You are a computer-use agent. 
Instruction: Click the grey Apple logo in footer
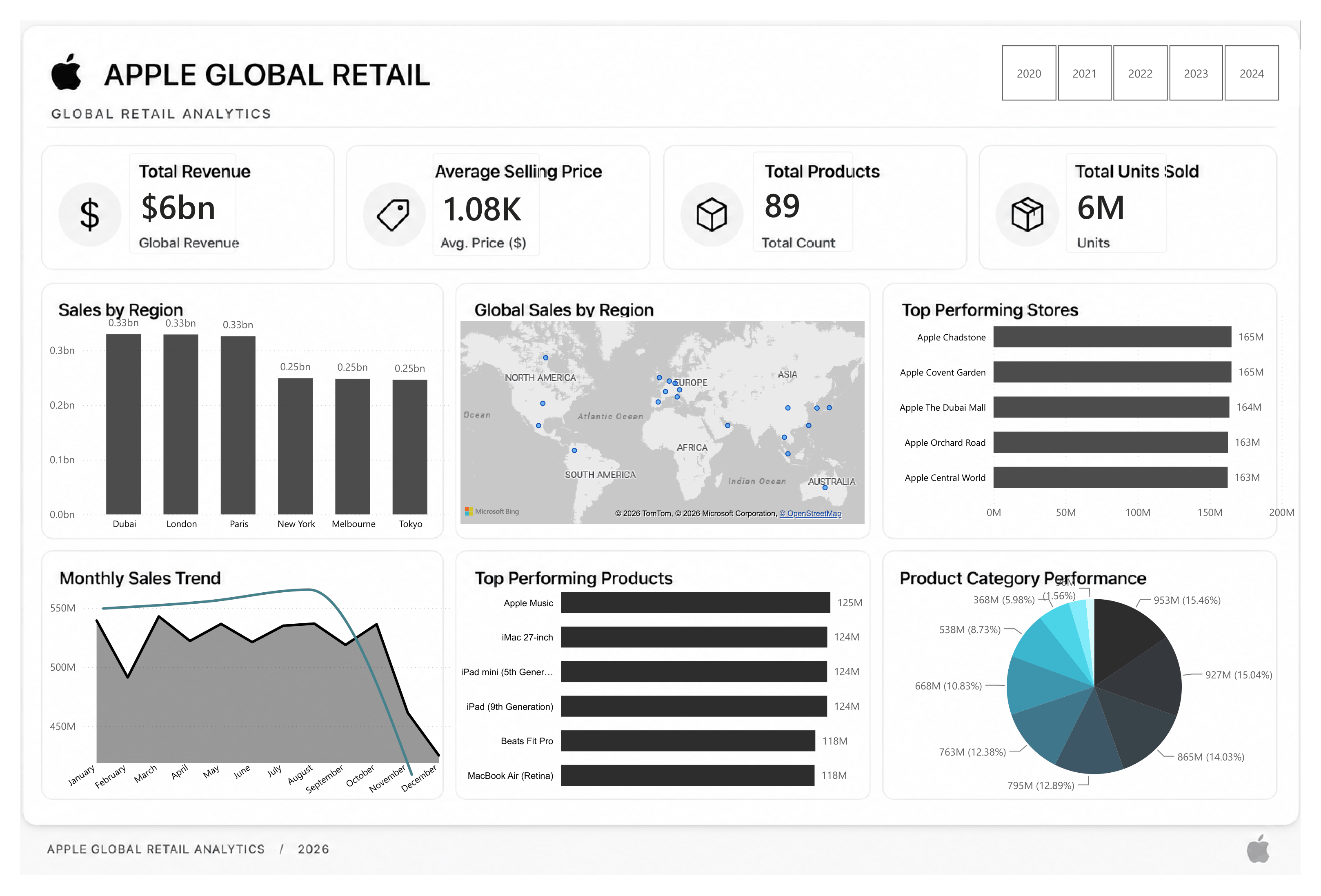click(1257, 849)
